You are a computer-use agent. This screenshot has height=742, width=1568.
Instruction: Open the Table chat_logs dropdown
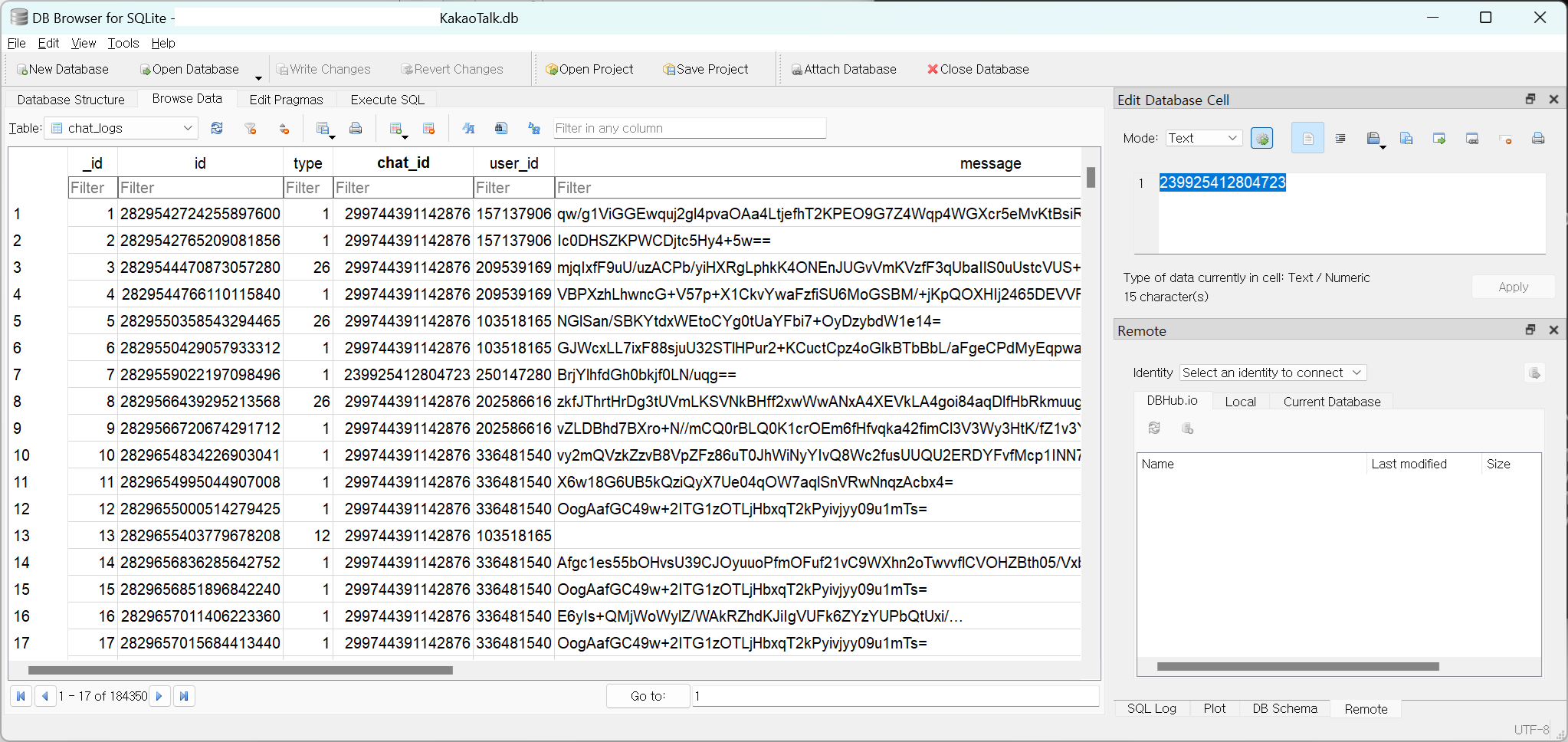(121, 128)
